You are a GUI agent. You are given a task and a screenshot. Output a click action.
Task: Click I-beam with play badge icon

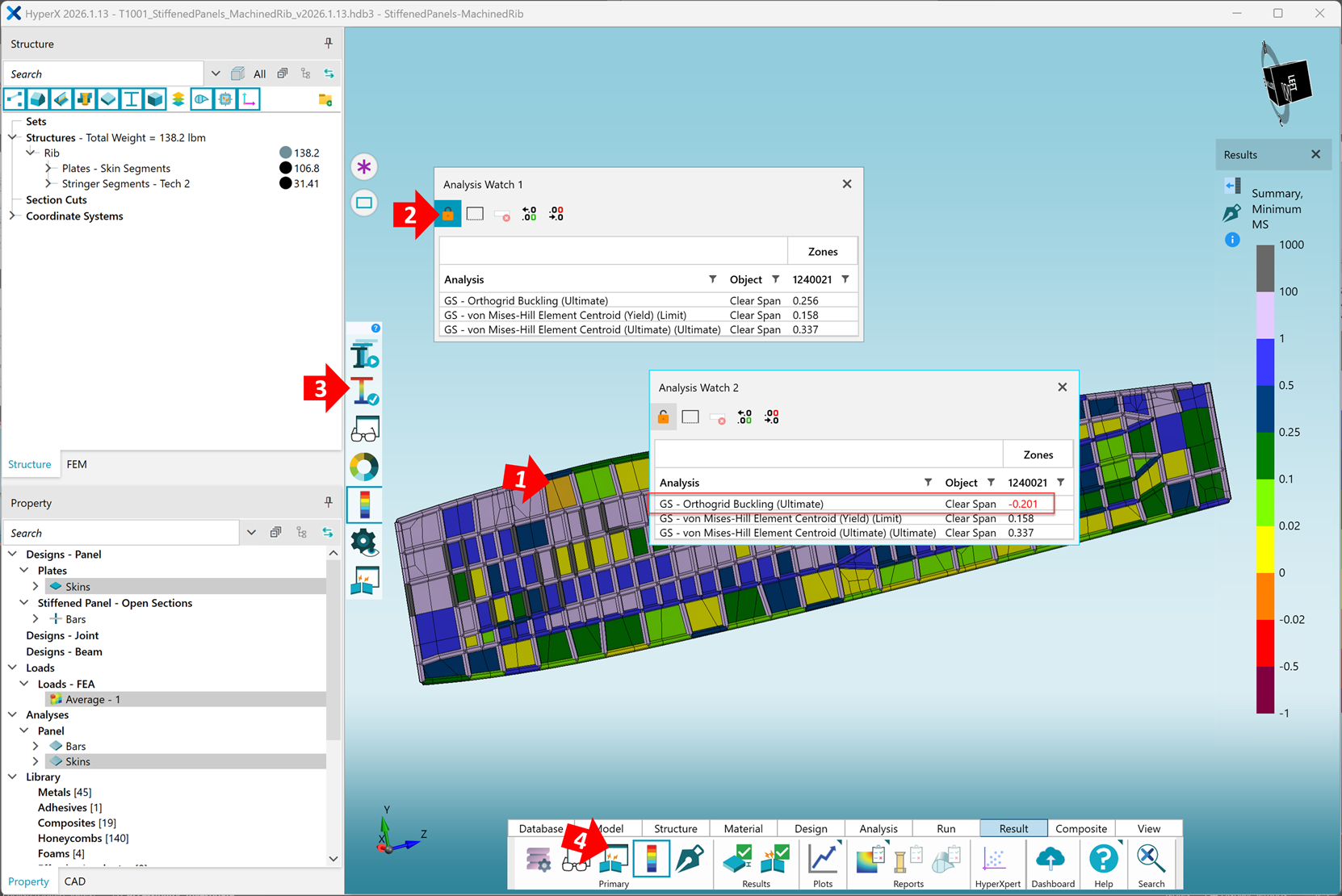(x=364, y=355)
